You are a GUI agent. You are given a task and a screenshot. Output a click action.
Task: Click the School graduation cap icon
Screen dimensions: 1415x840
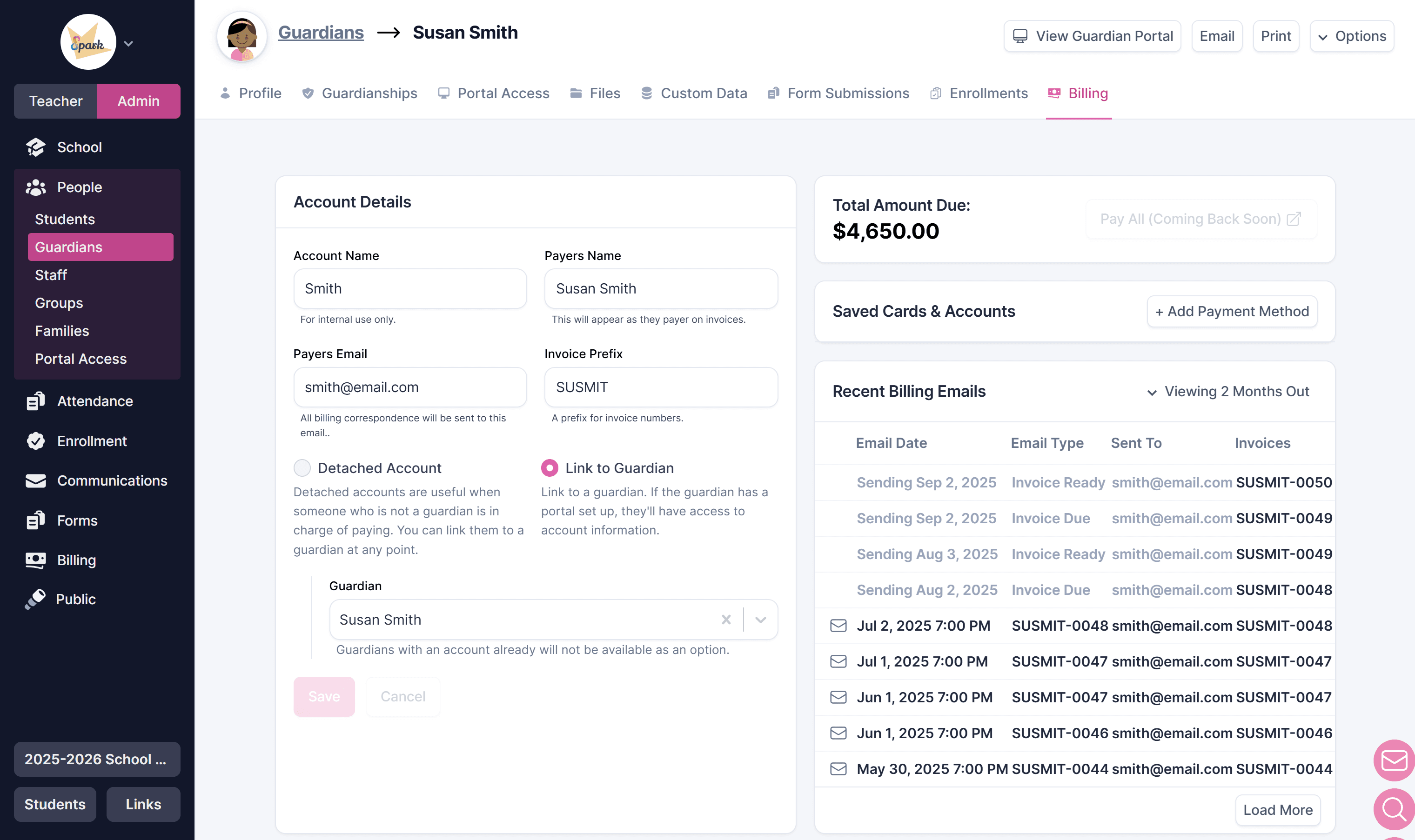(x=35, y=147)
